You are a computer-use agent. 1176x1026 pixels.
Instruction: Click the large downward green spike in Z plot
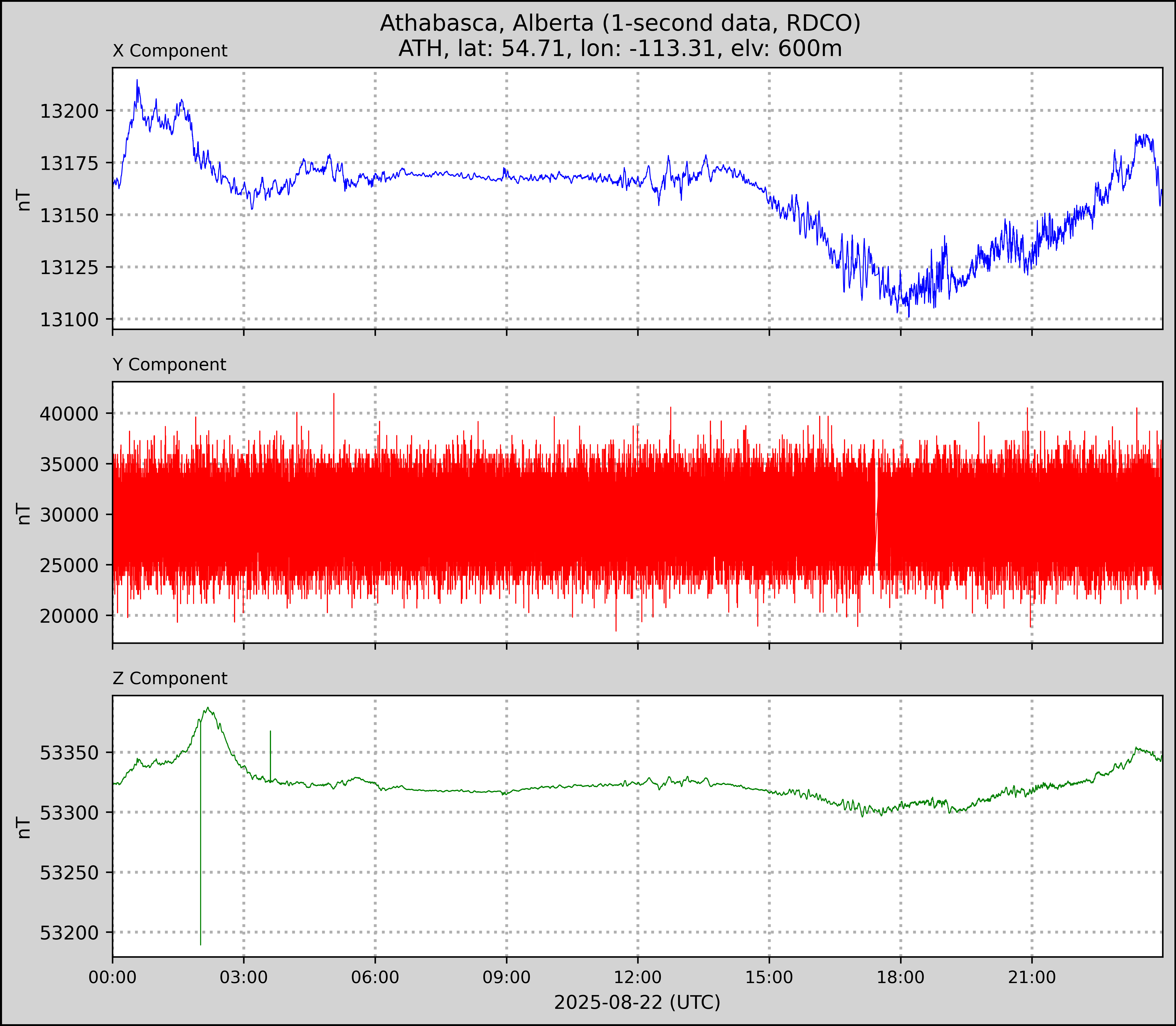point(200,859)
